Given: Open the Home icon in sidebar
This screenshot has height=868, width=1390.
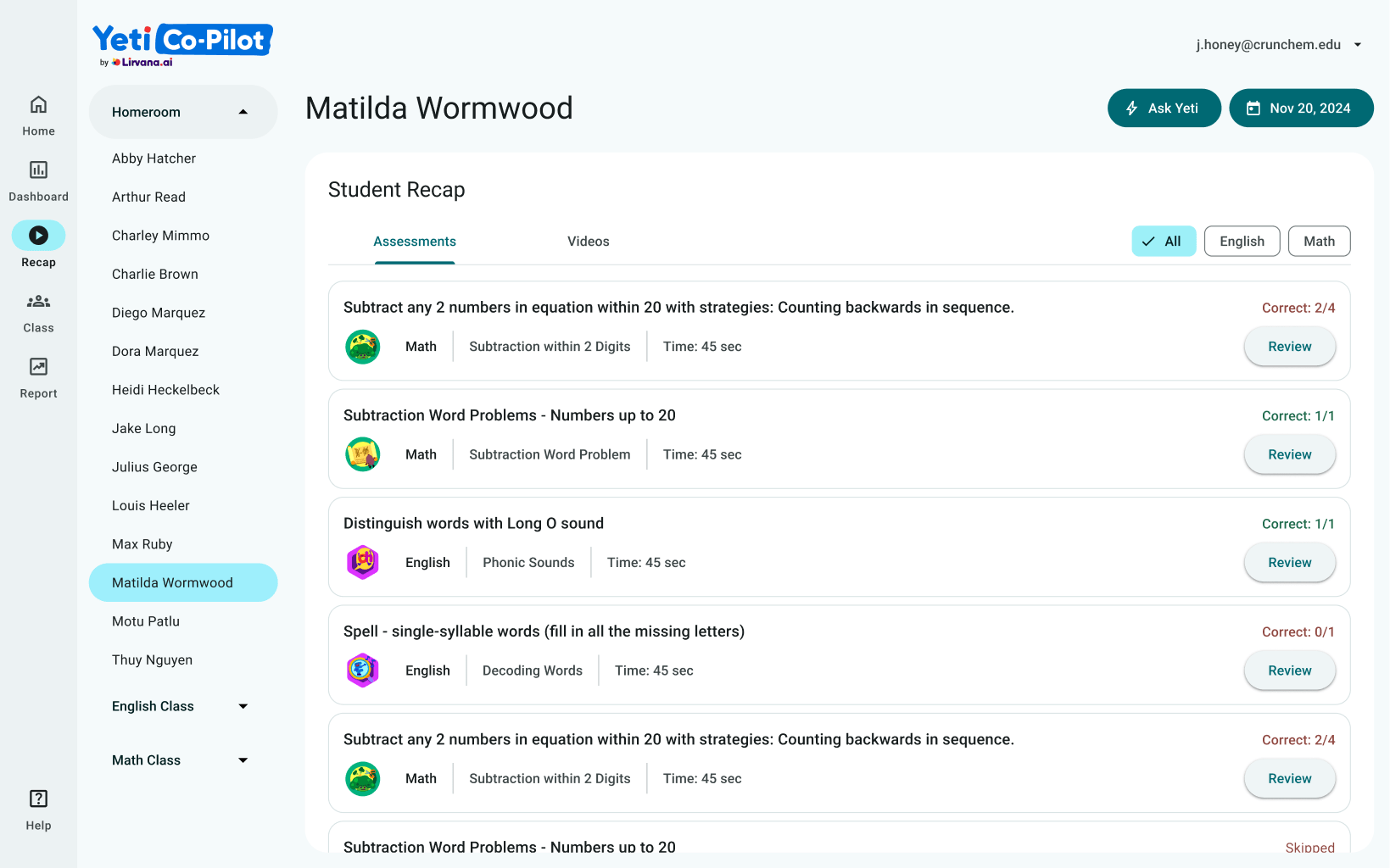Looking at the screenshot, I should tap(38, 105).
